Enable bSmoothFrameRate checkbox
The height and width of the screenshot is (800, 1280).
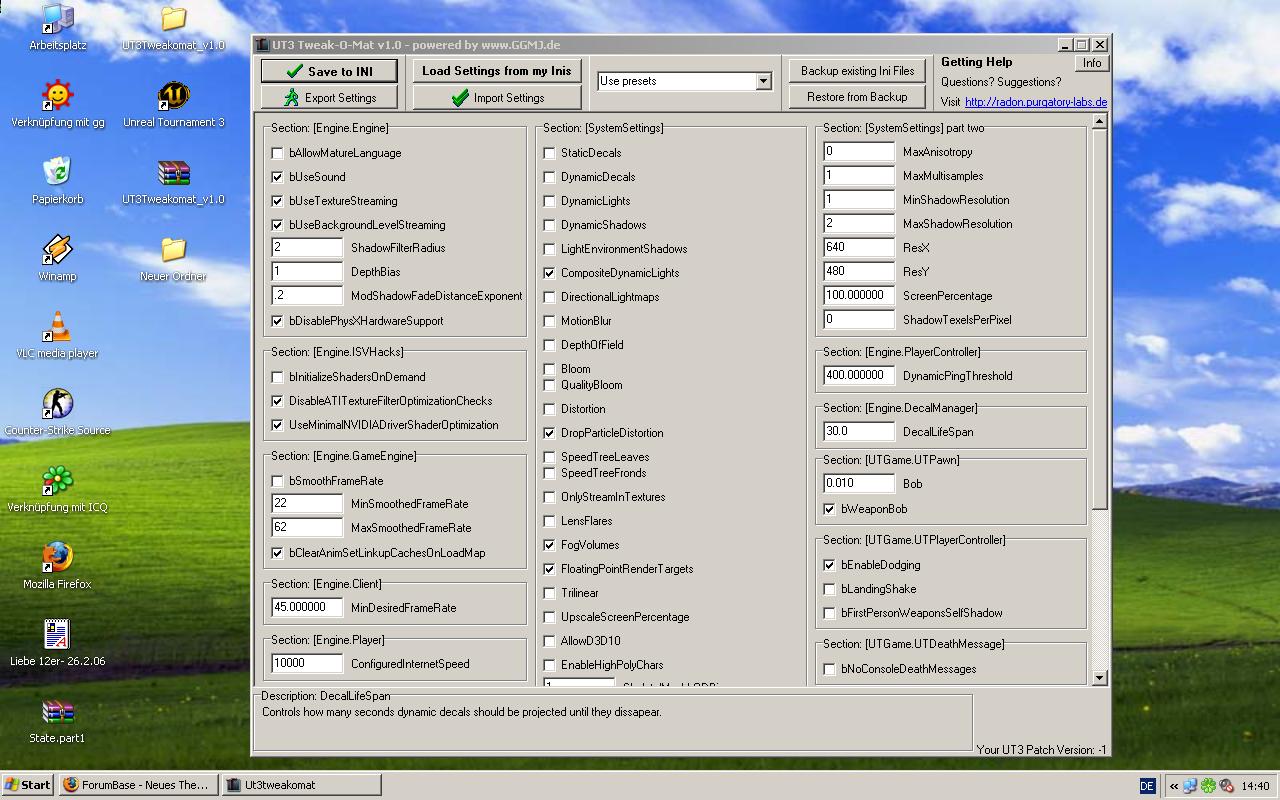[278, 481]
